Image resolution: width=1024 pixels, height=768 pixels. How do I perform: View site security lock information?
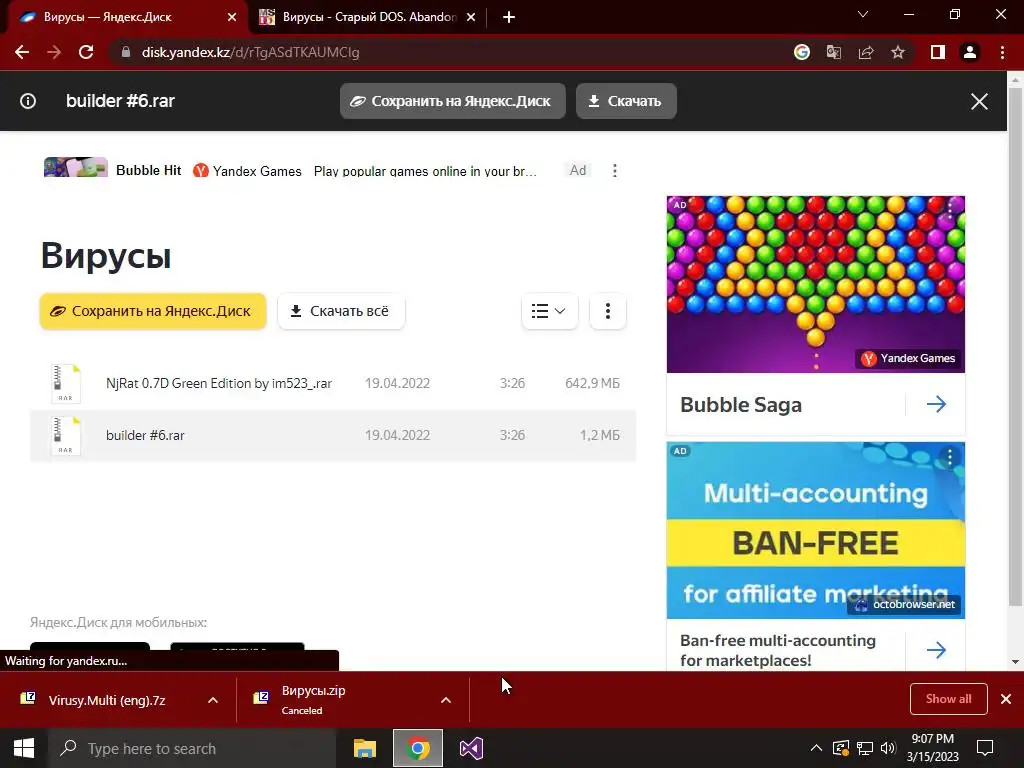(126, 52)
